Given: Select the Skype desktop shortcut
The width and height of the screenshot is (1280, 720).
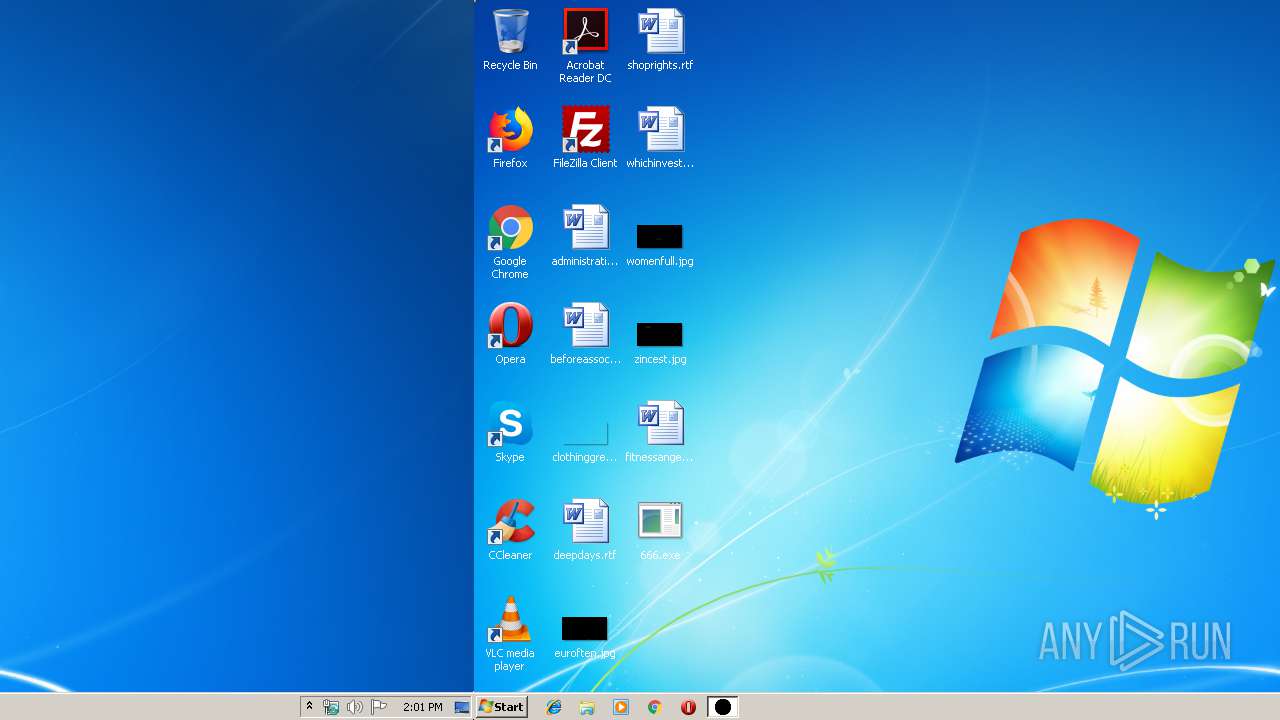Looking at the screenshot, I should tap(510, 432).
